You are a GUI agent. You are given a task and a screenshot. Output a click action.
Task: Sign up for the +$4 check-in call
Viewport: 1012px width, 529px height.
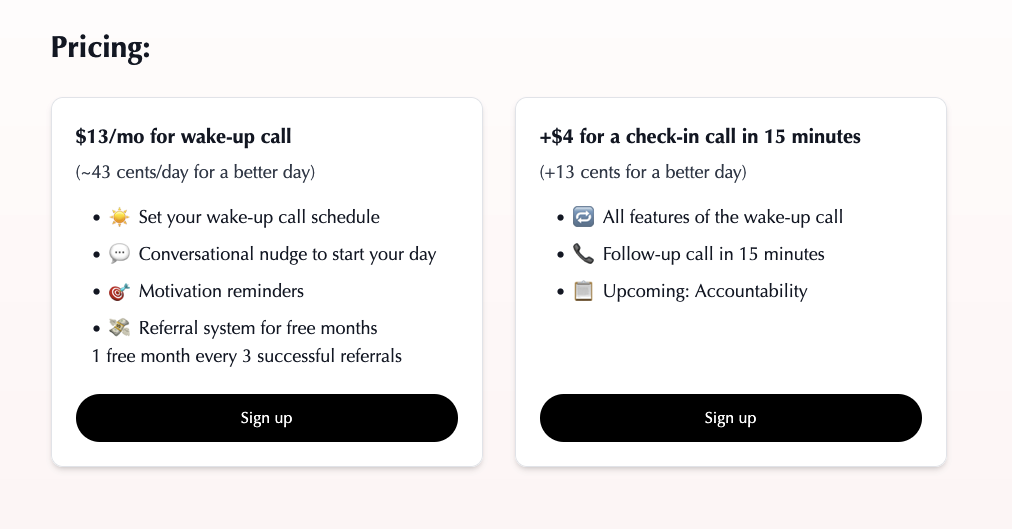tap(731, 418)
